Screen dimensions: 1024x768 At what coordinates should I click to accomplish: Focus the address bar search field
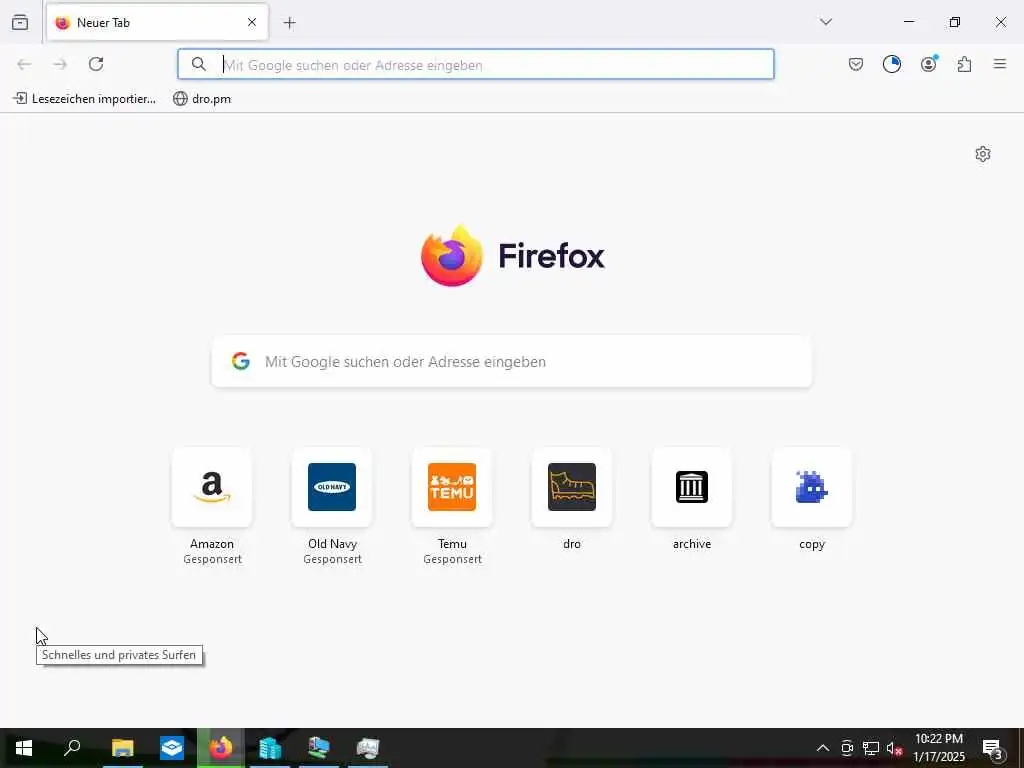(475, 64)
